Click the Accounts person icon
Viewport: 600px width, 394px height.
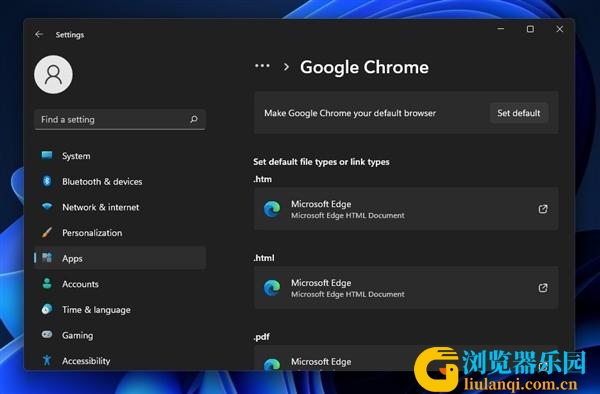(47, 283)
